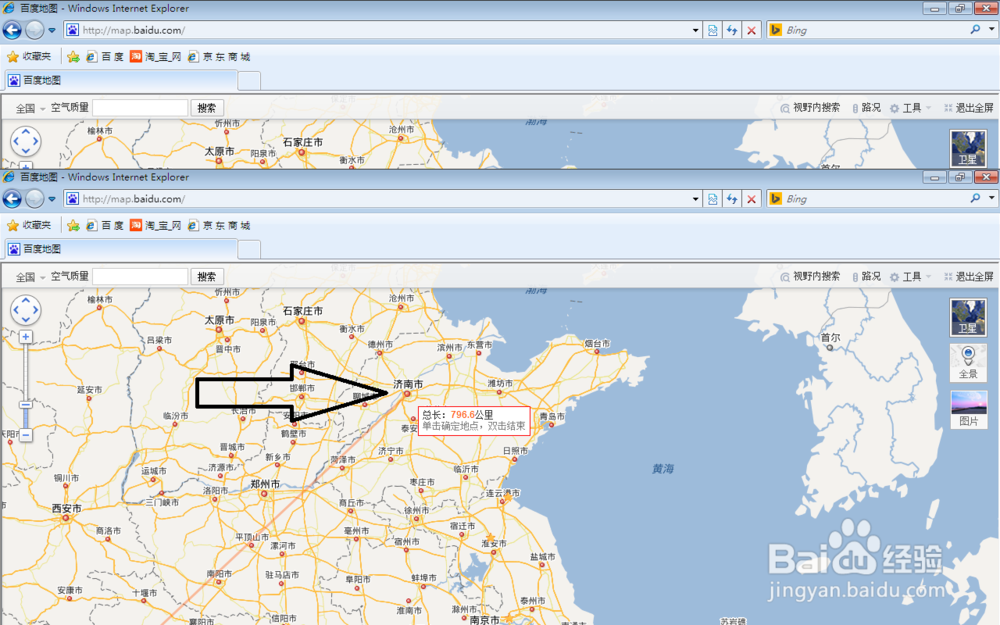Click 退出全屏 in the lower window map

pyautogui.click(x=969, y=277)
